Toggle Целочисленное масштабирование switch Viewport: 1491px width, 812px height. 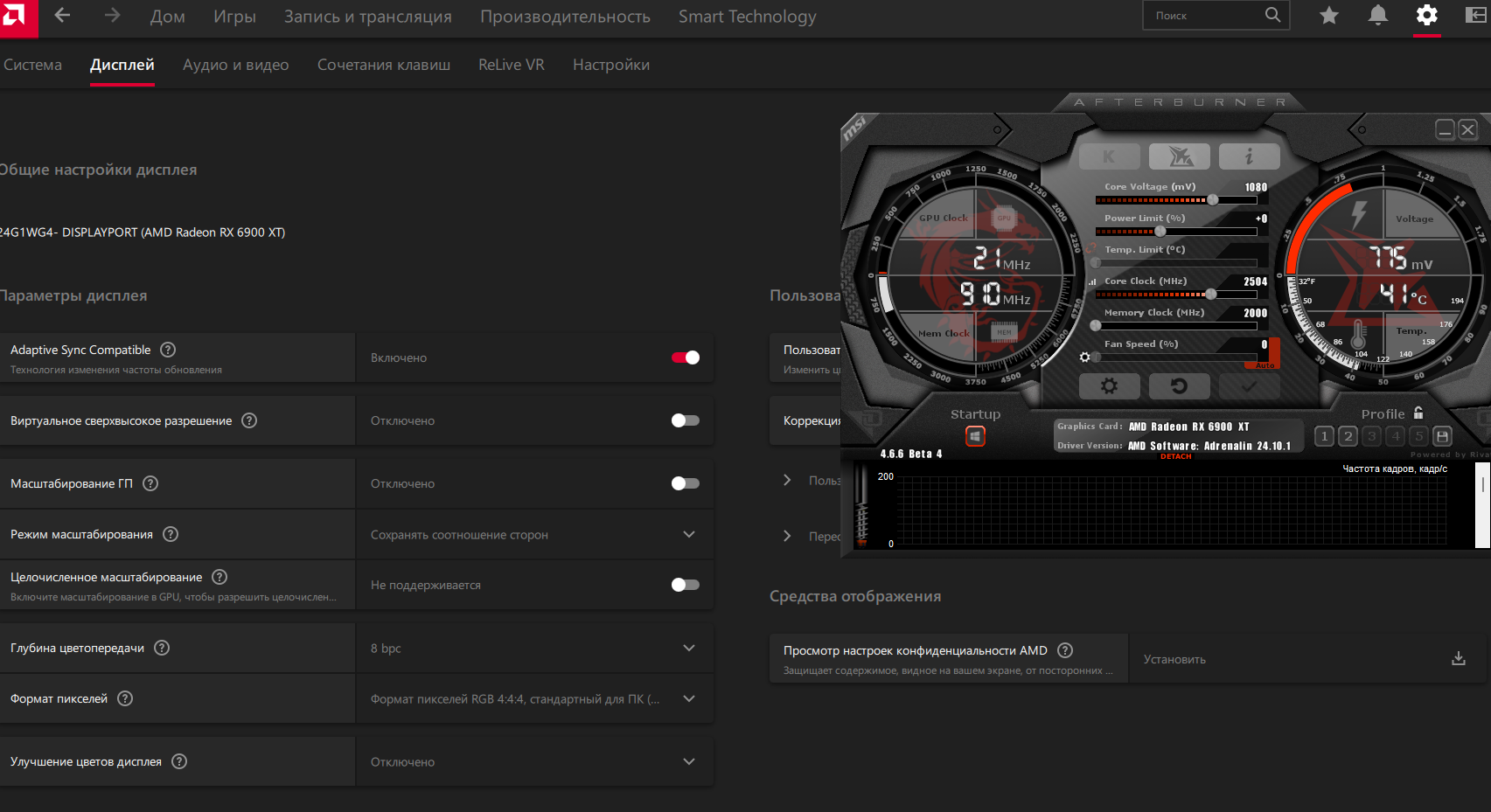coord(686,585)
